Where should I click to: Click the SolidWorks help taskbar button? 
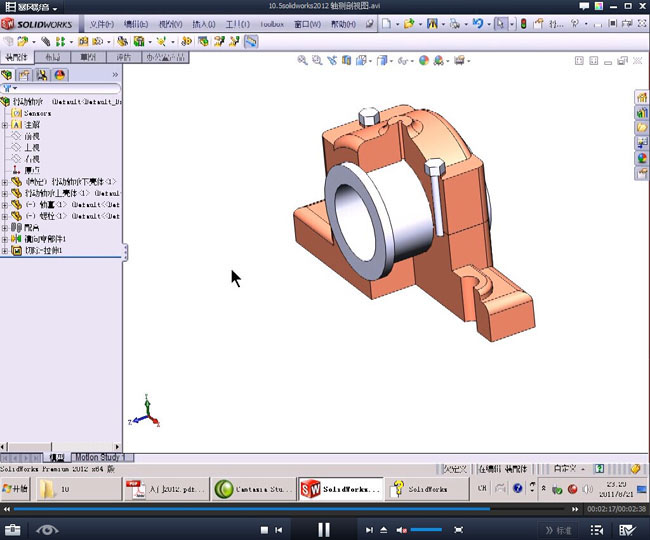[426, 489]
